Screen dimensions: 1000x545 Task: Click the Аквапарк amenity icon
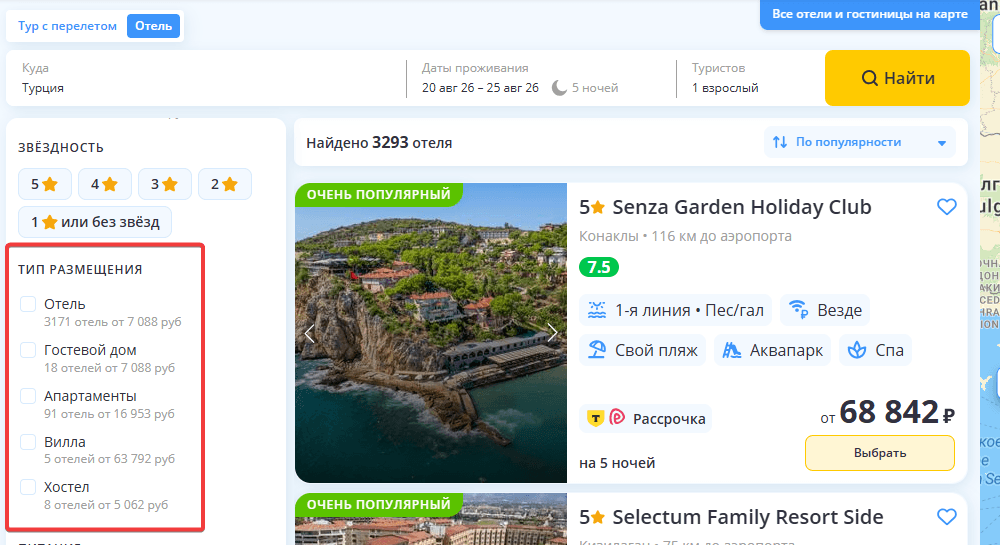[732, 350]
